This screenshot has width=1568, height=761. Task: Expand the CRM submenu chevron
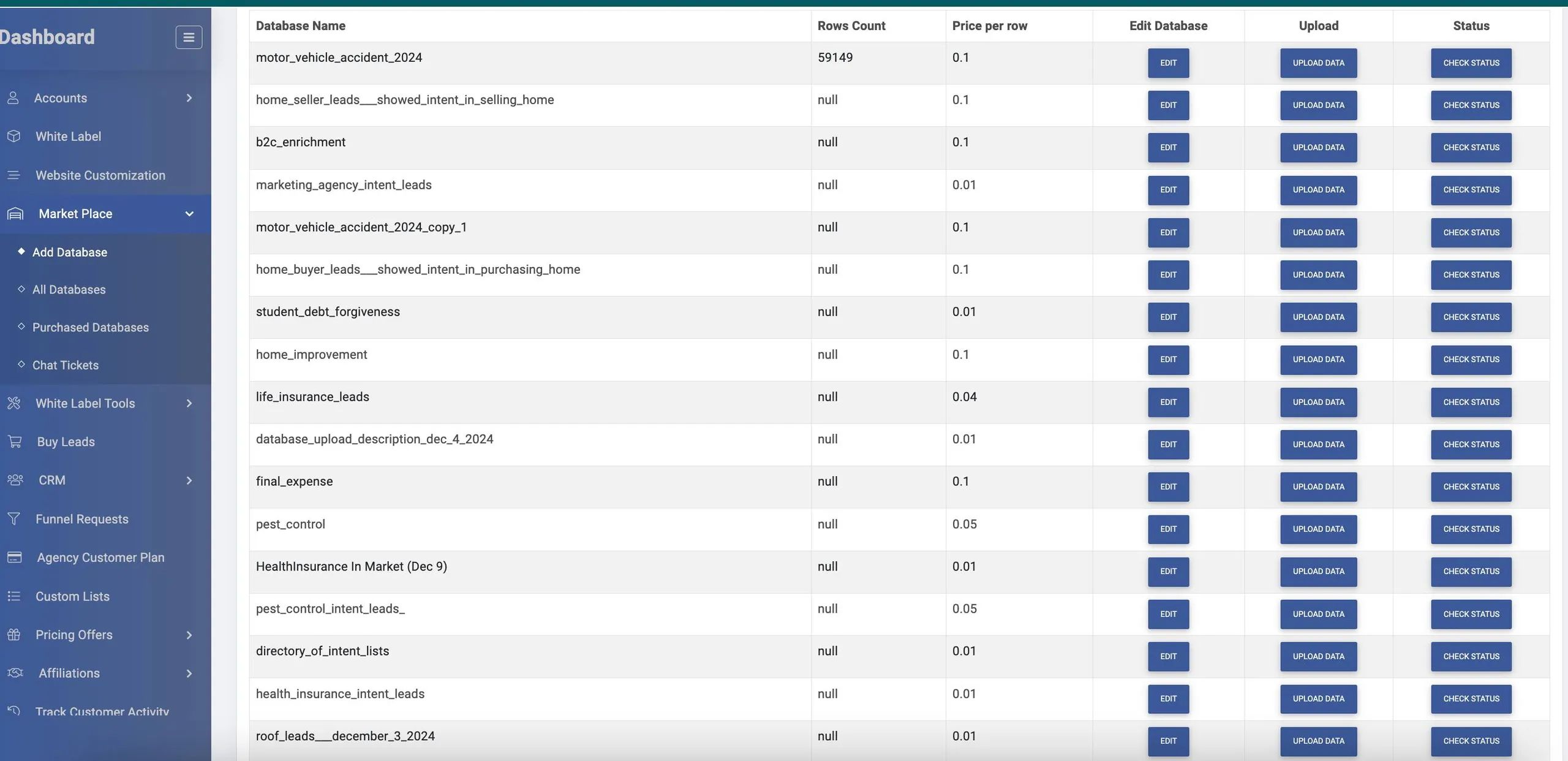(189, 480)
